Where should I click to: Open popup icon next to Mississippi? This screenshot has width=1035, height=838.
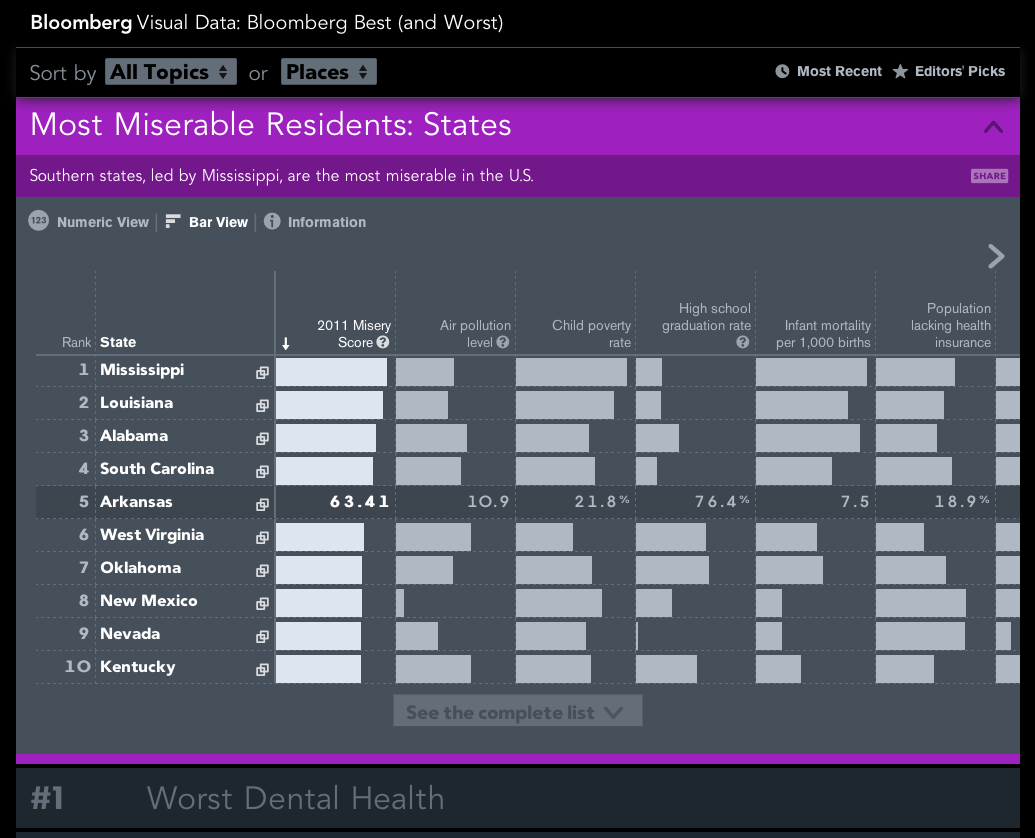[262, 372]
